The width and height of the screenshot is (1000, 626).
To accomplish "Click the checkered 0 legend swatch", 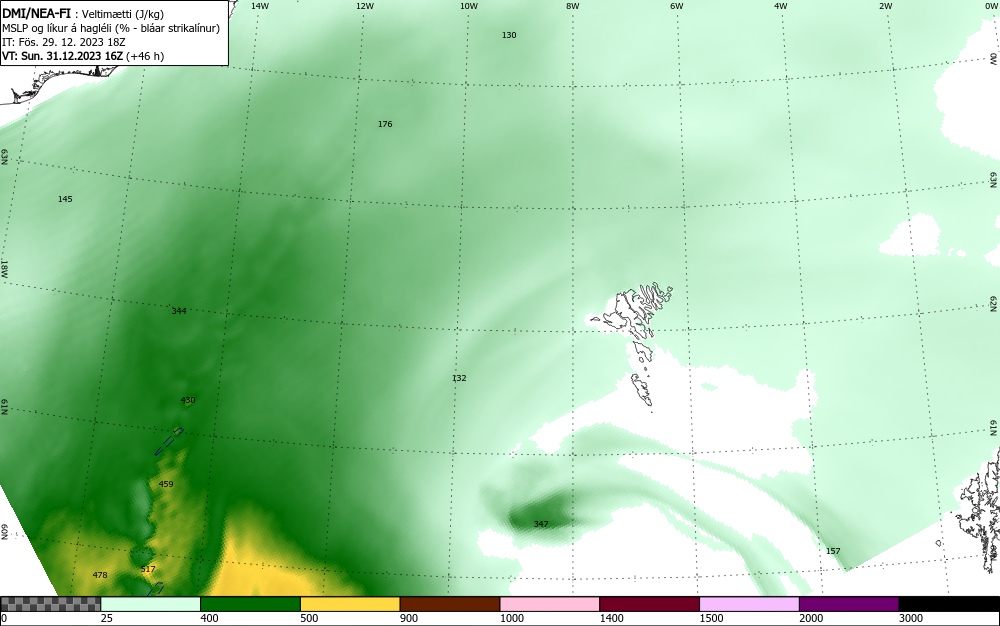I will 50,604.
